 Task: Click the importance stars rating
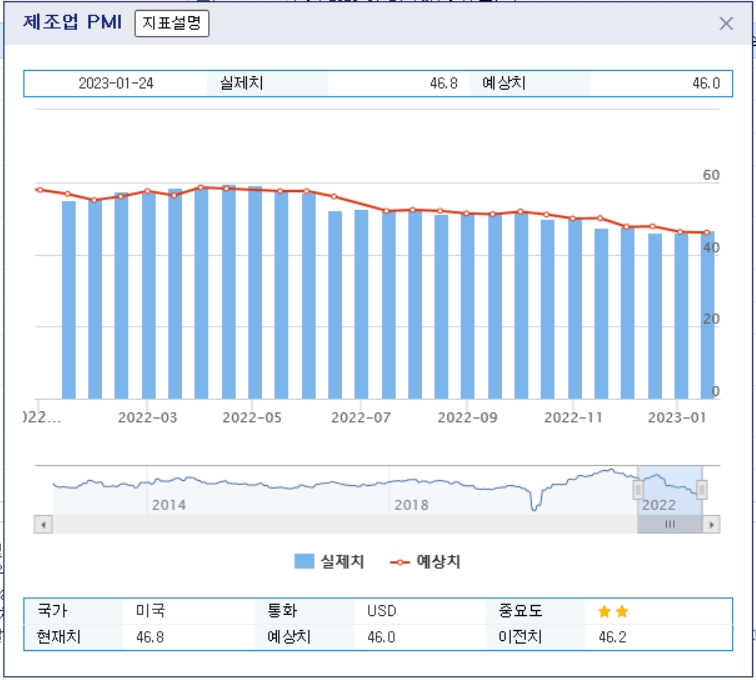613,612
